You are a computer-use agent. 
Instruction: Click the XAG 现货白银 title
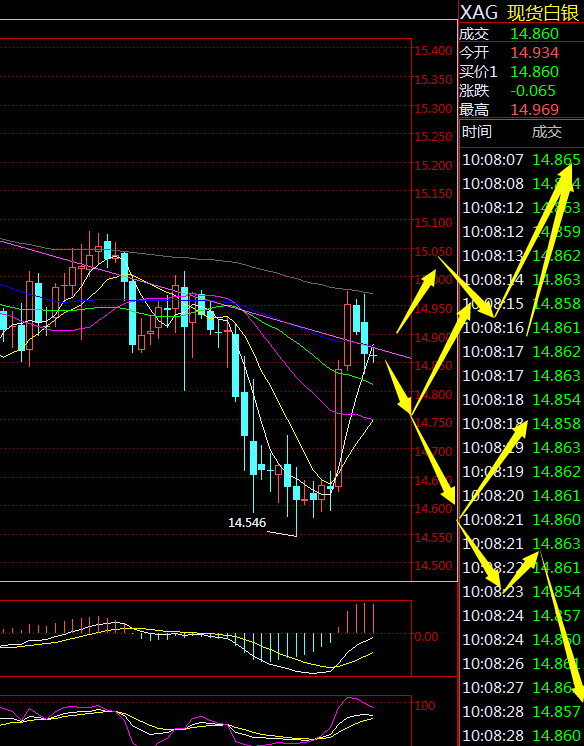(520, 12)
